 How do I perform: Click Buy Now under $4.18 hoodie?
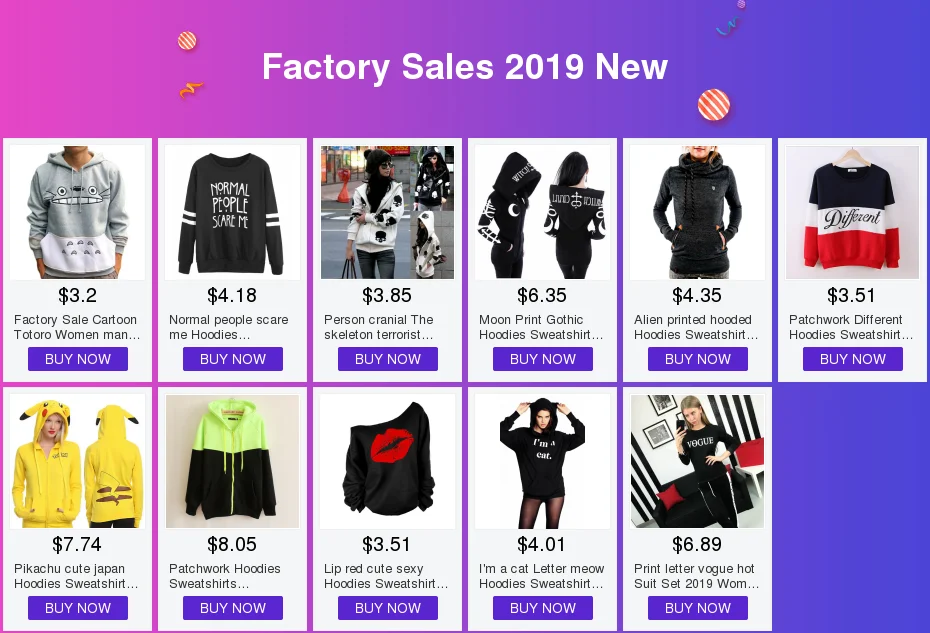[x=232, y=359]
